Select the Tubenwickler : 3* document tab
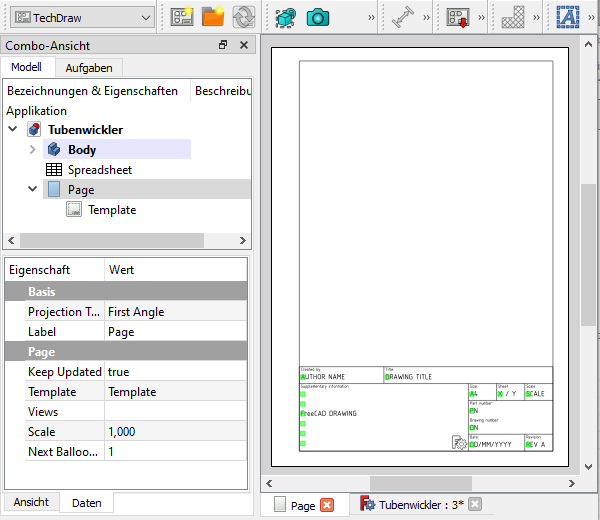The image size is (600, 520). coord(420,505)
